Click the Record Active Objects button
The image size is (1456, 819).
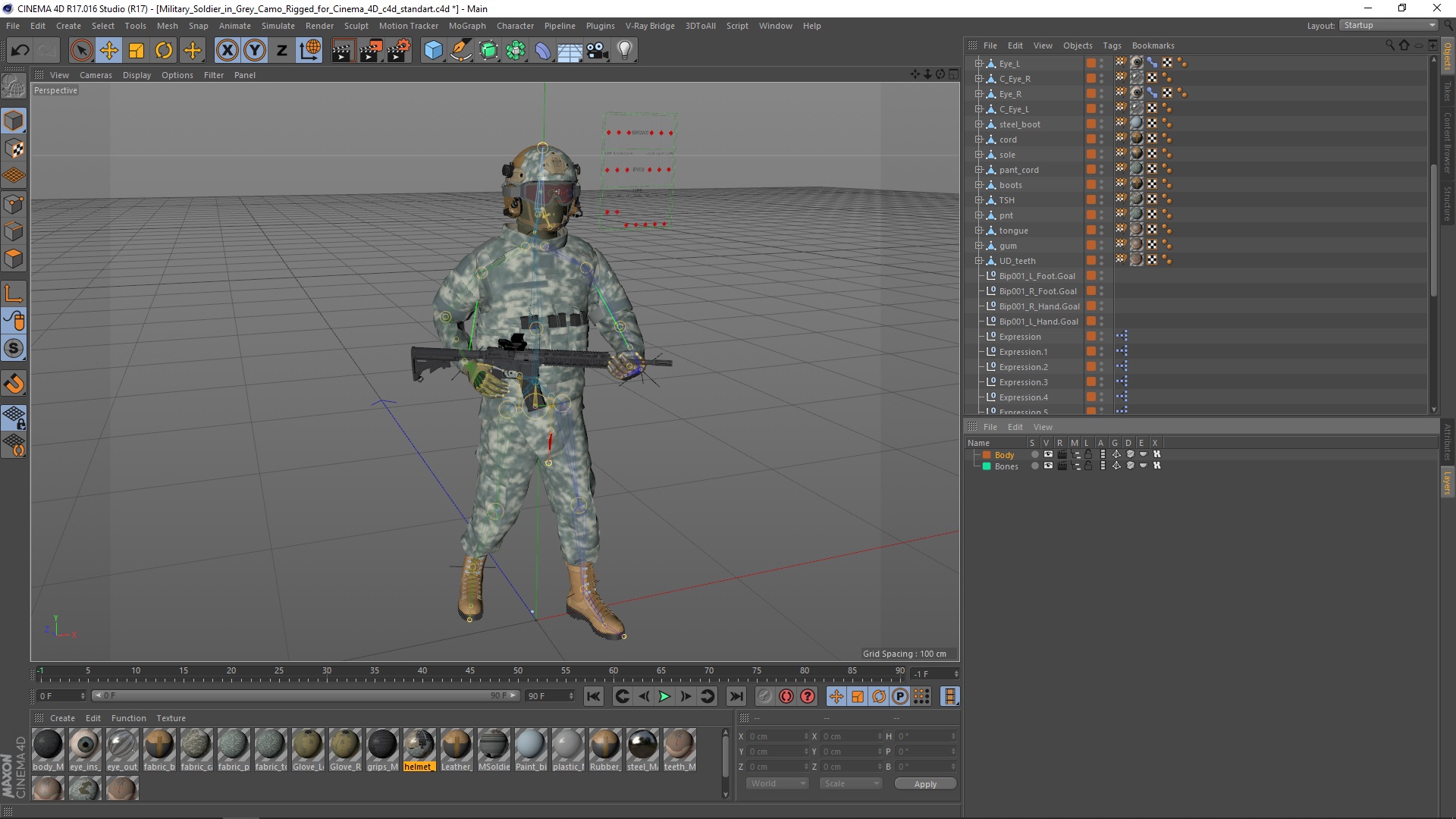(764, 696)
